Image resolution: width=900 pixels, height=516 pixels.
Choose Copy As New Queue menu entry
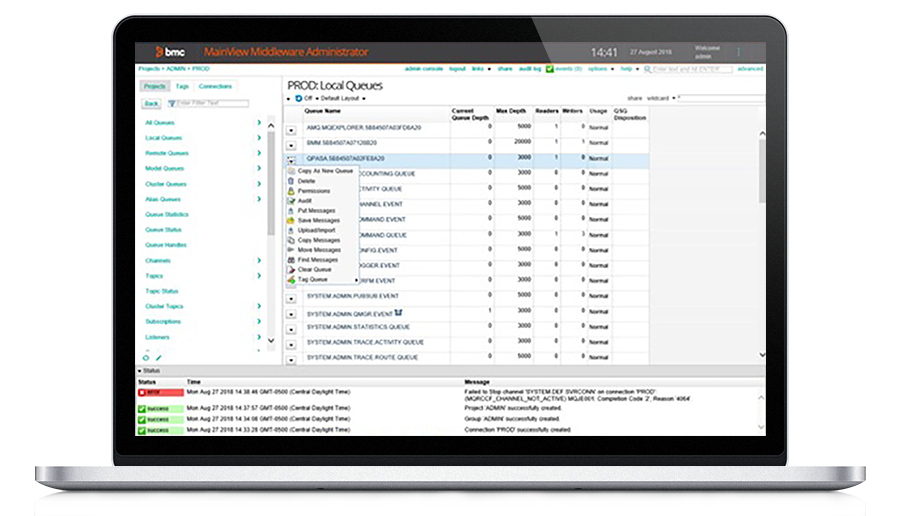pos(325,171)
